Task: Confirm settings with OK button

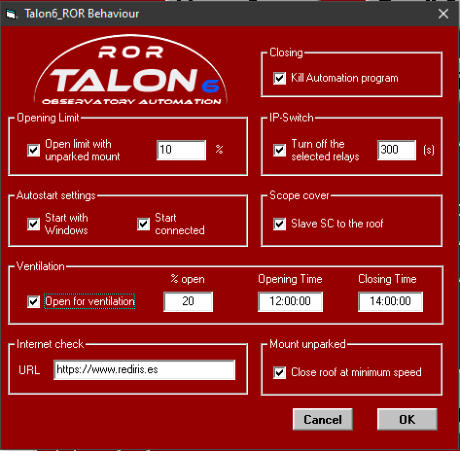Action: coord(407,419)
